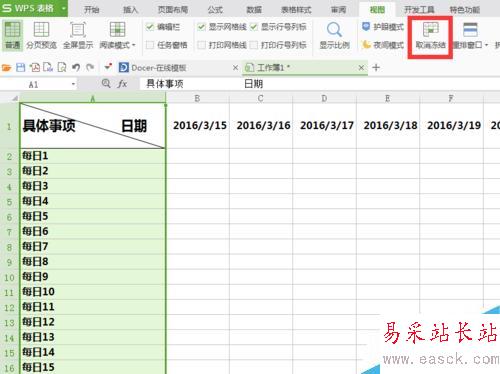Check 打印网格线 print gridlines
This screenshot has height=374, width=500.
coord(201,45)
